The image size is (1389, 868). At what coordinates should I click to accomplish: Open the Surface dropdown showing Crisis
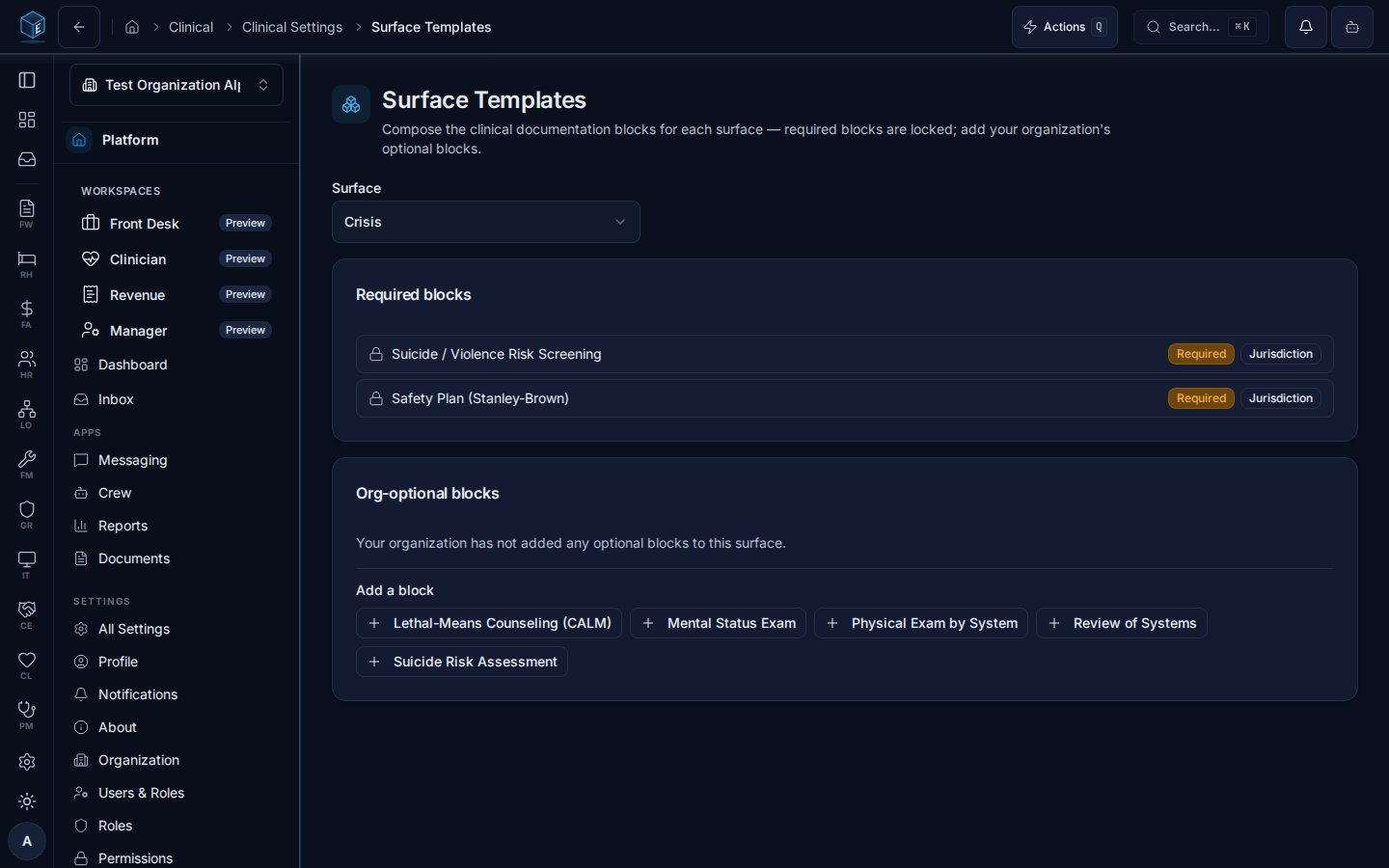pos(486,222)
